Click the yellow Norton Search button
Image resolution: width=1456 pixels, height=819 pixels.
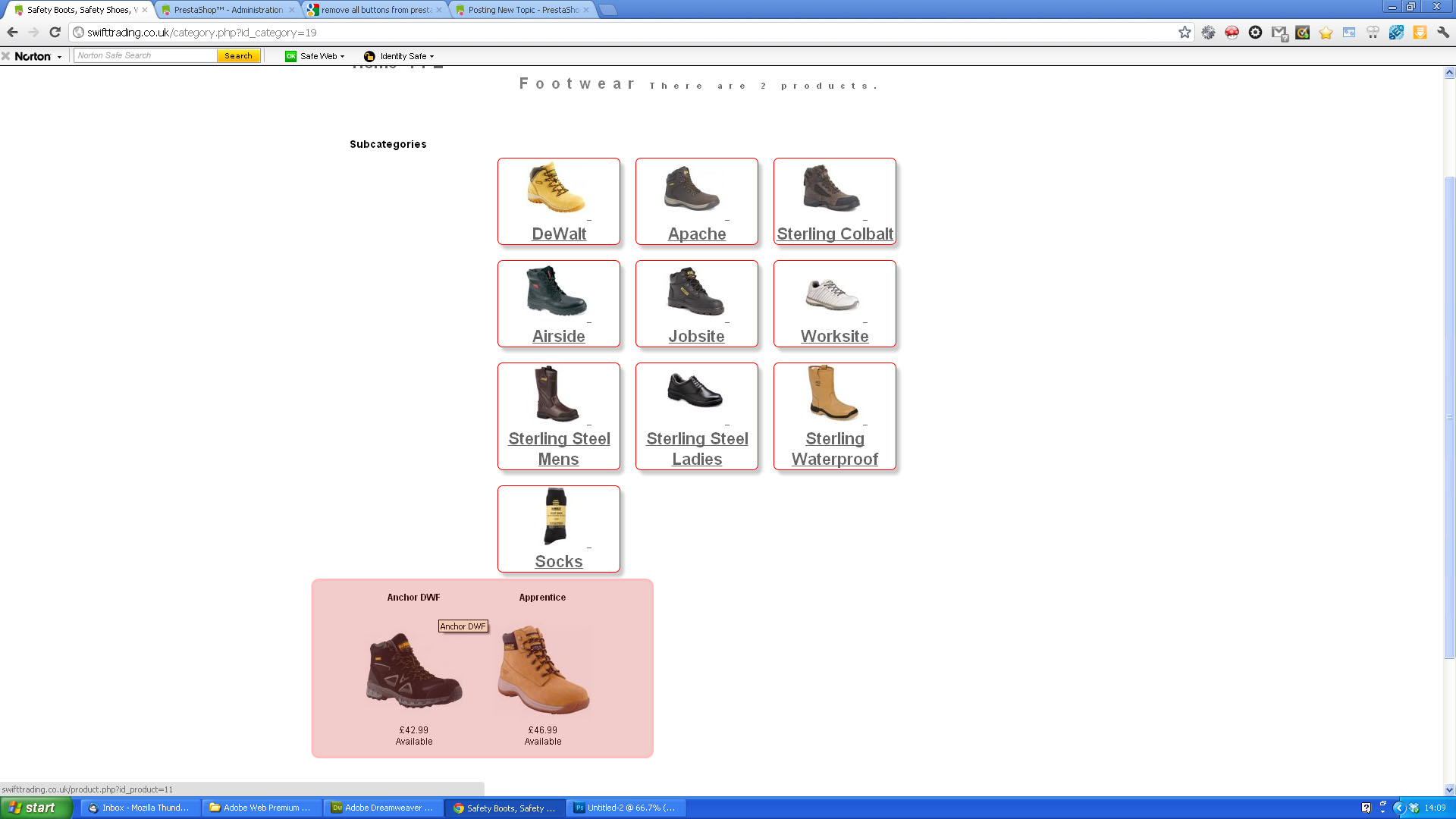pos(238,55)
